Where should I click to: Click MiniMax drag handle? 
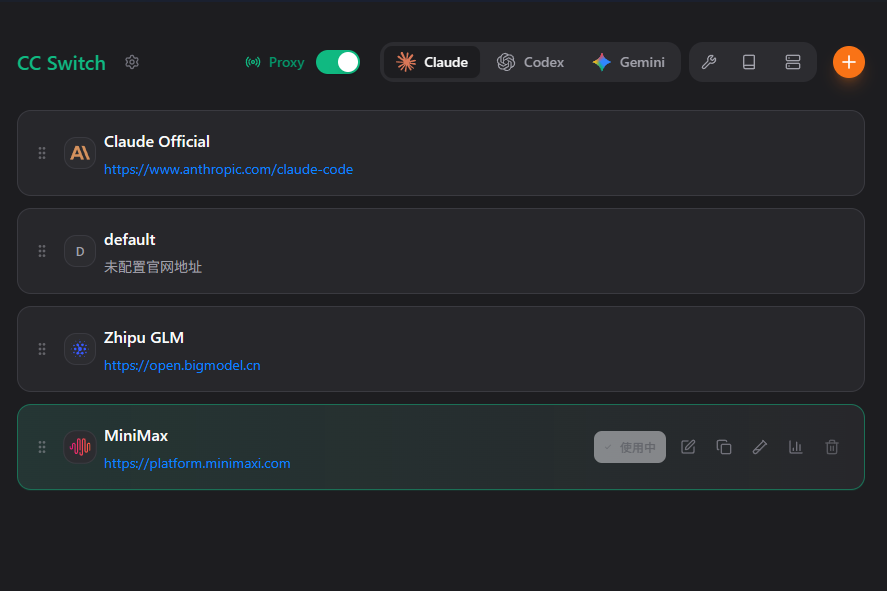pos(42,447)
